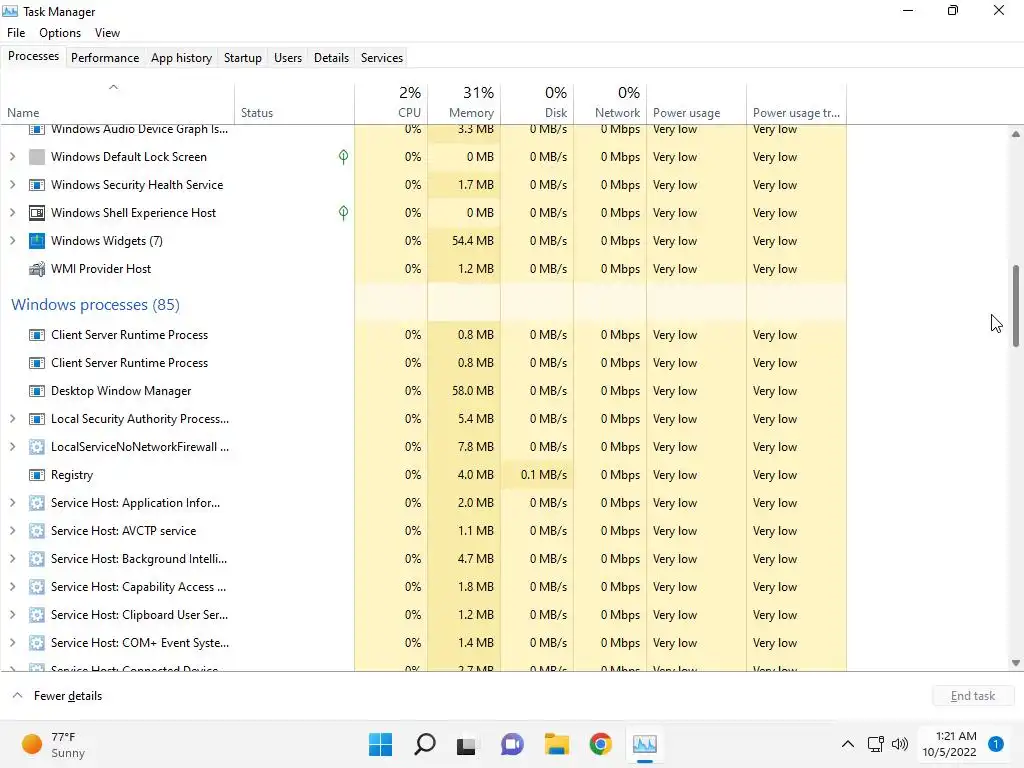Screen dimensions: 1024x768
Task: Click the process list vertical scrollbar thumb
Action: click(x=1016, y=306)
